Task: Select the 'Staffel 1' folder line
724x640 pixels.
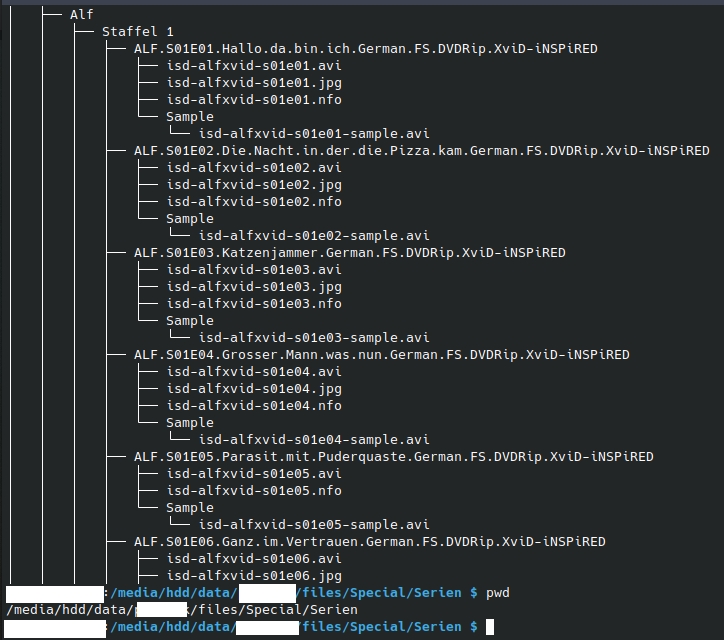Action: coord(138,32)
